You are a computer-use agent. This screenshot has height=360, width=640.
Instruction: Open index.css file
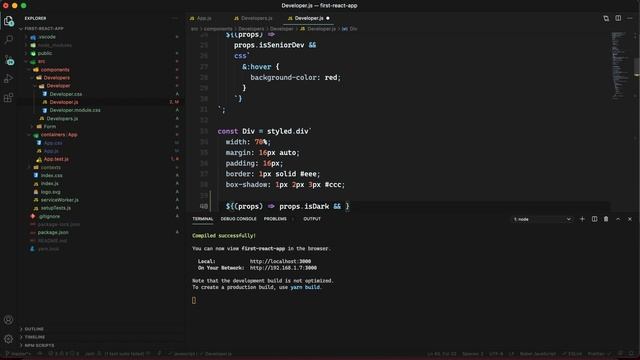click(51, 176)
